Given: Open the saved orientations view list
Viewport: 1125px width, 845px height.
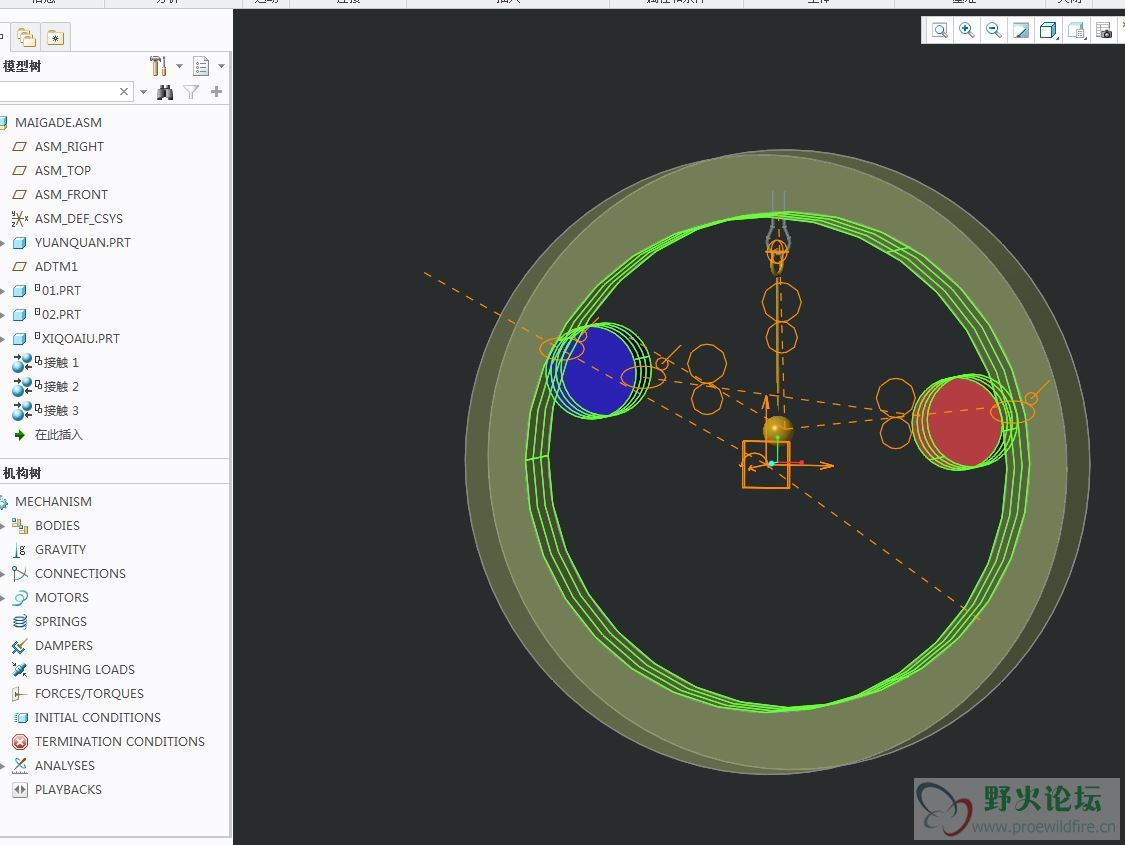Looking at the screenshot, I should pos(1076,30).
